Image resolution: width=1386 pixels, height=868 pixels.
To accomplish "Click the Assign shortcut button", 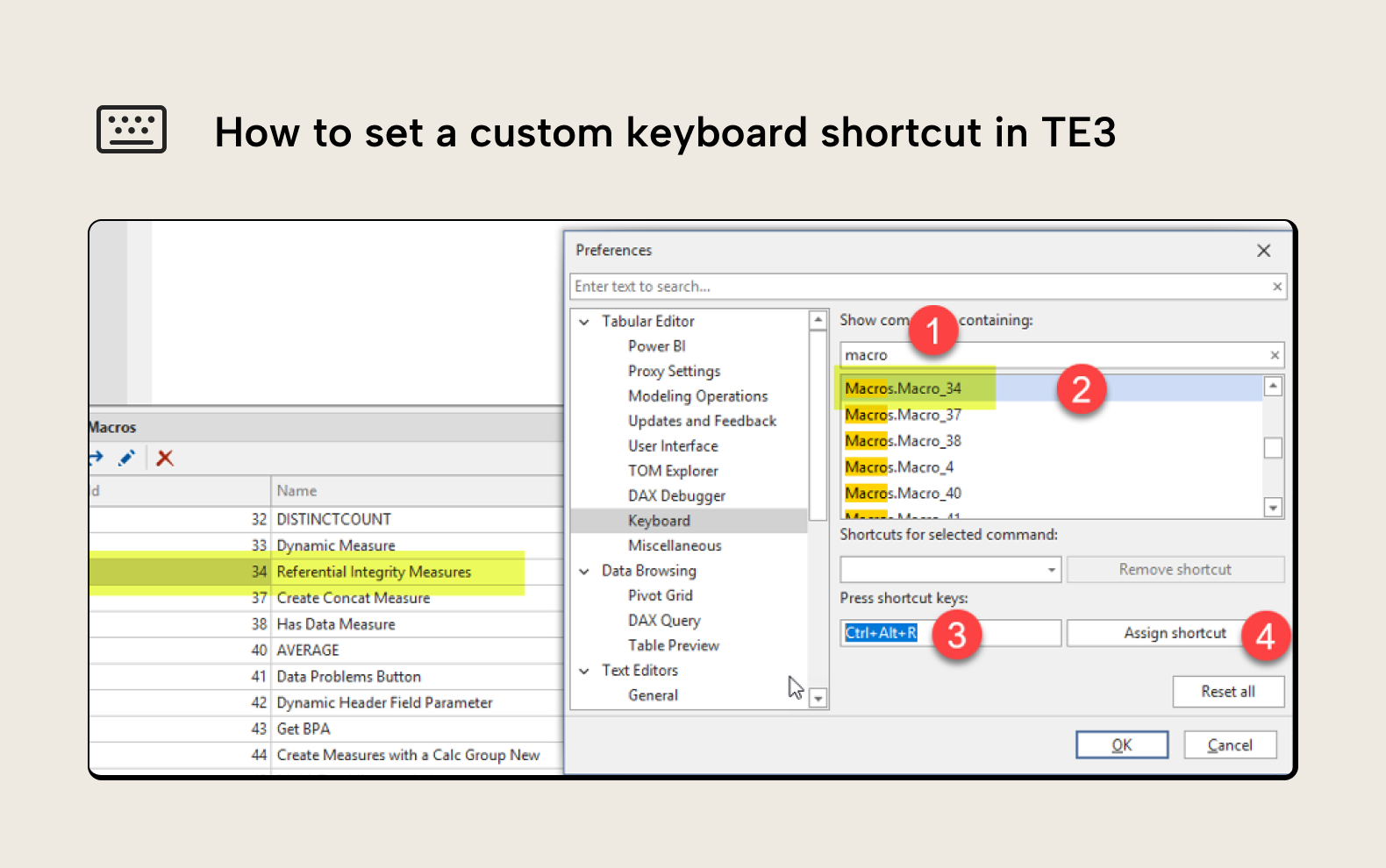I will click(1175, 633).
